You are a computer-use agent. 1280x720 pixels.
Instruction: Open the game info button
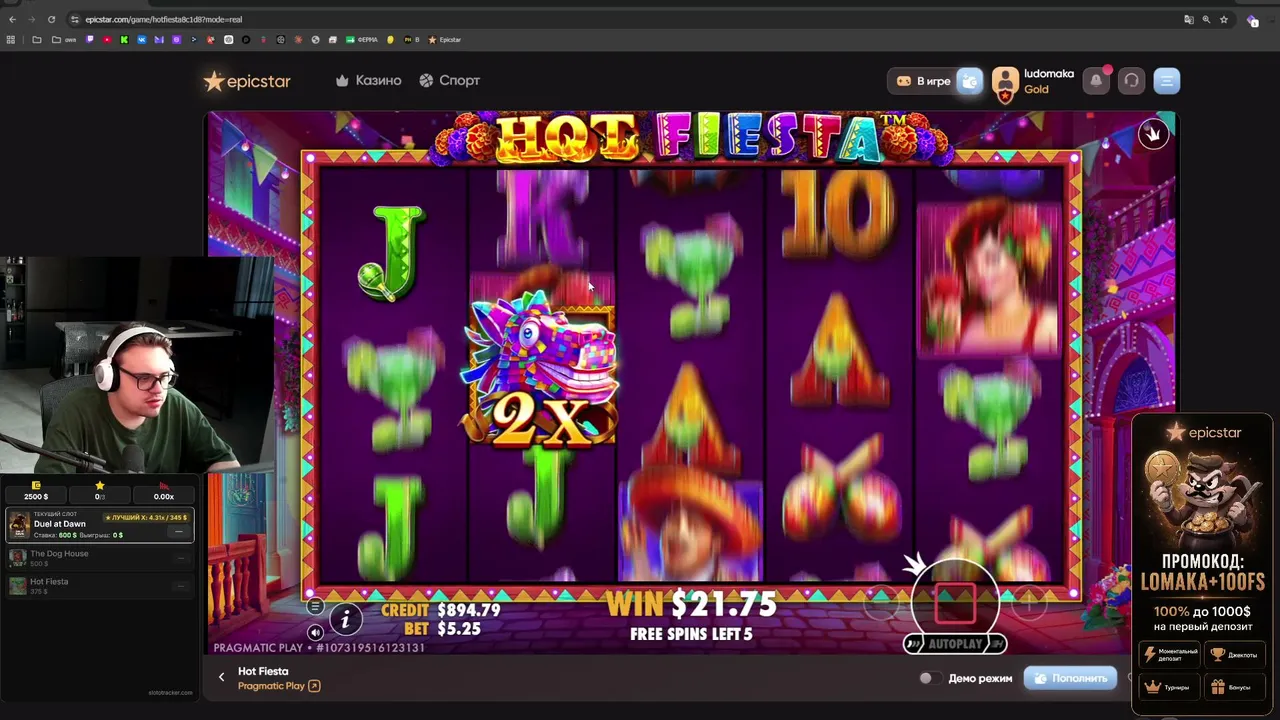(x=345, y=620)
